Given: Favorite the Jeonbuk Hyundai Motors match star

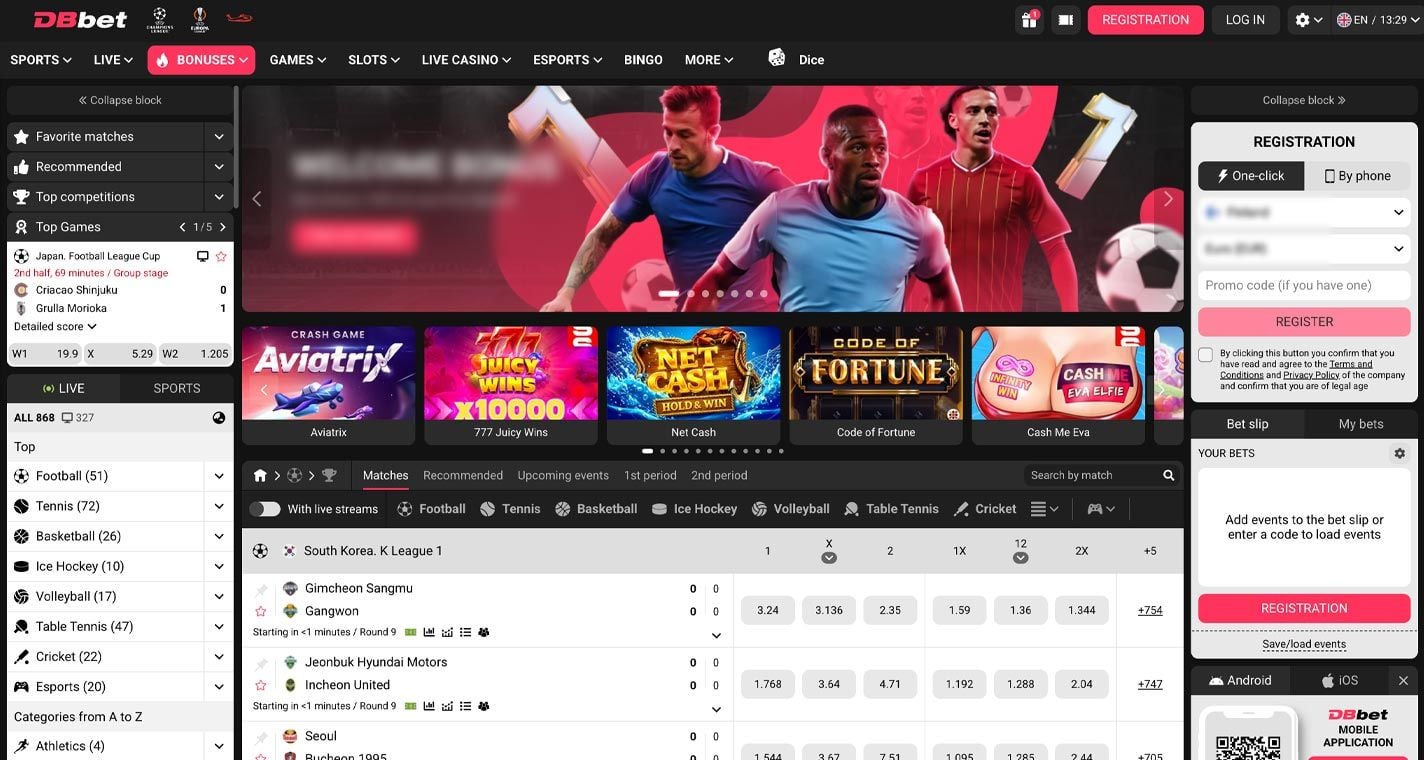Looking at the screenshot, I should coord(261,685).
